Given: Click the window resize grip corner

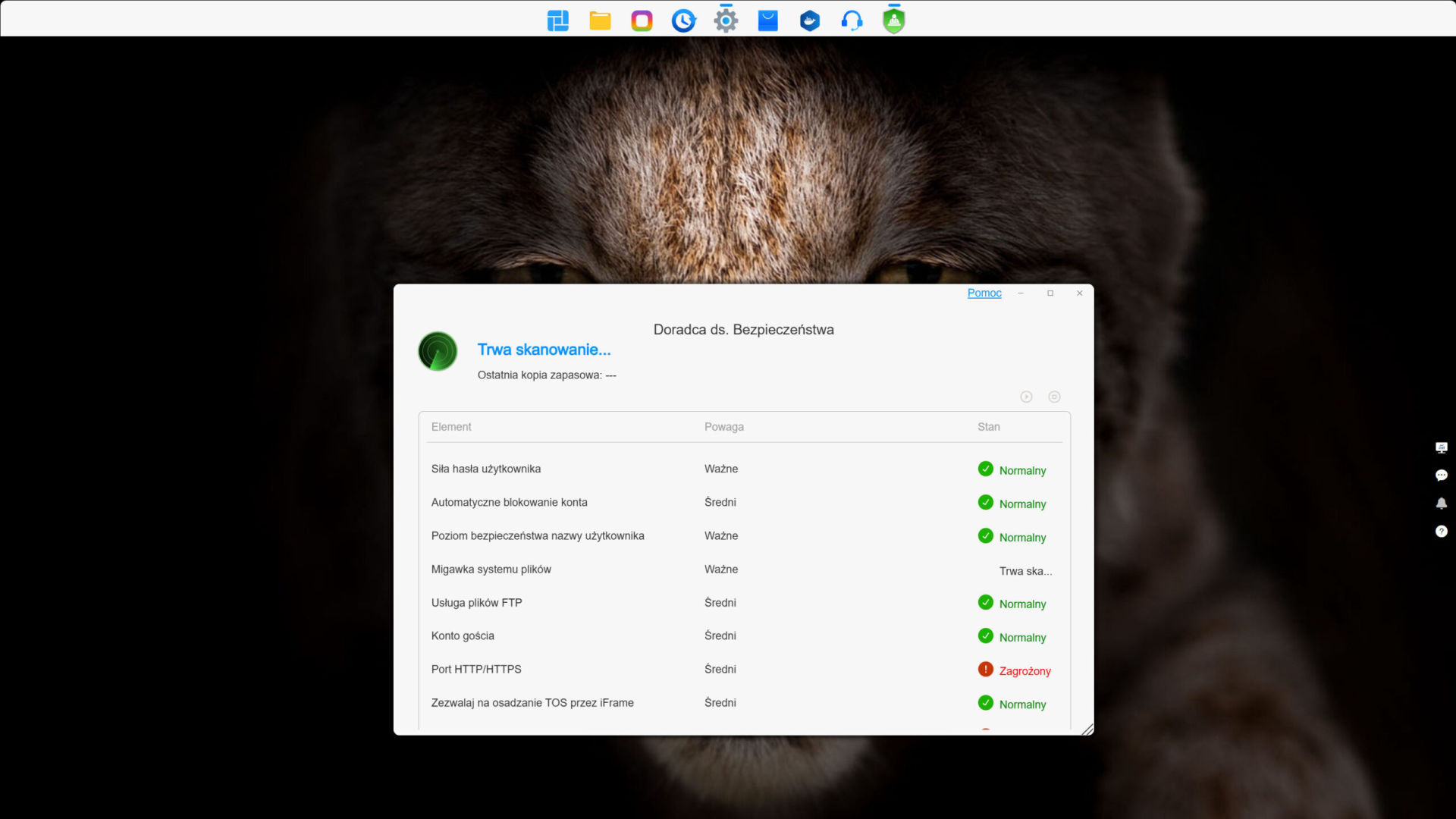Looking at the screenshot, I should click(x=1087, y=729).
